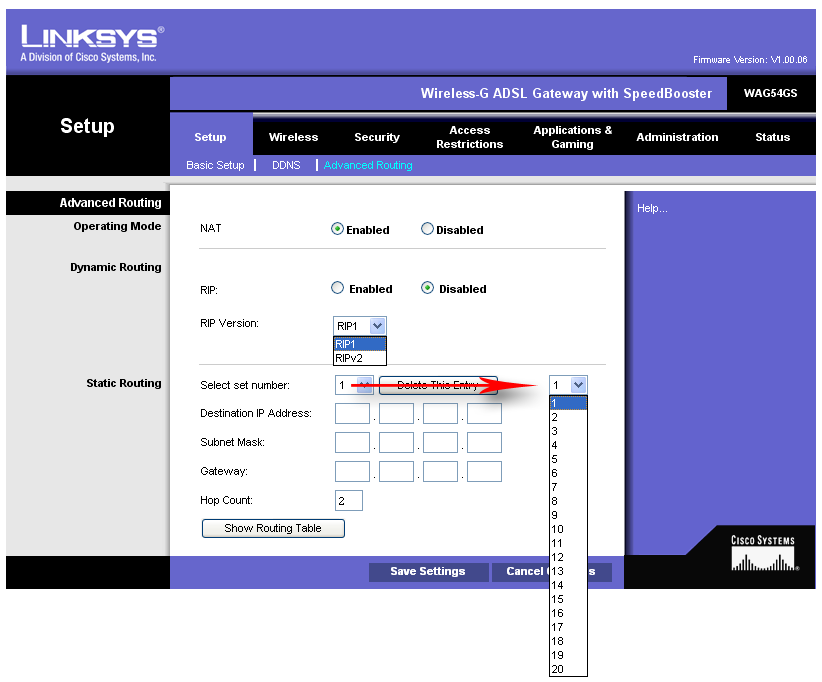
Task: Click the Hop Count input field
Action: 349,501
